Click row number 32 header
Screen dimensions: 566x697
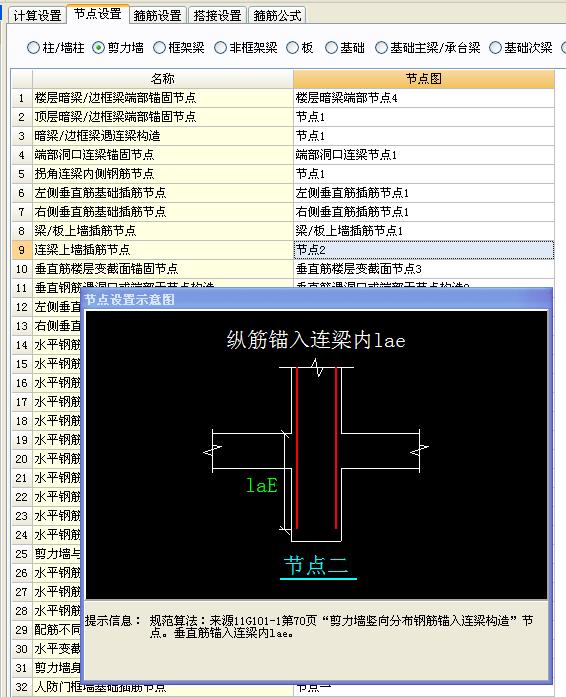point(21,687)
